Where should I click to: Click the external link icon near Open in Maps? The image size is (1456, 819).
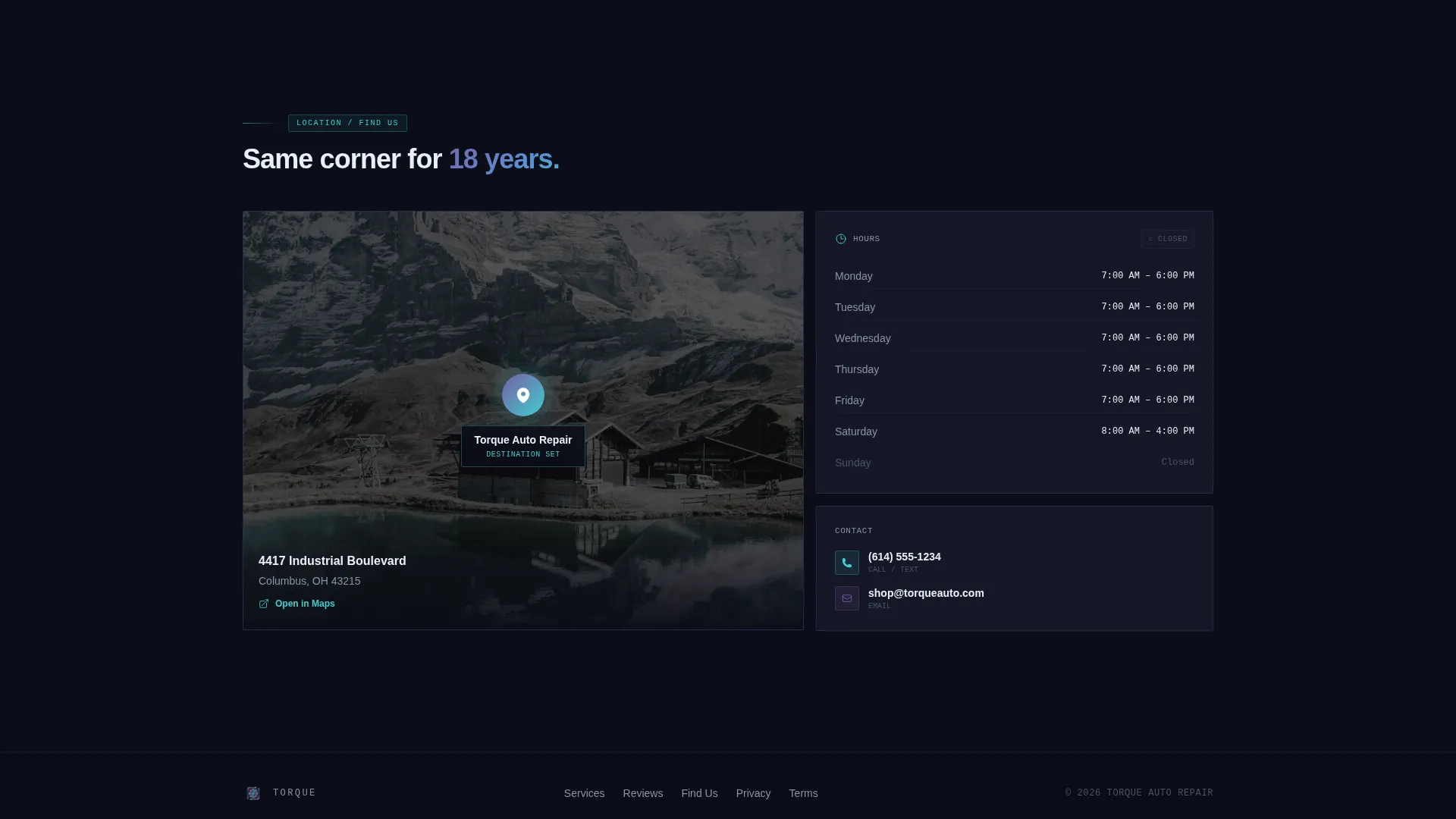click(x=264, y=604)
